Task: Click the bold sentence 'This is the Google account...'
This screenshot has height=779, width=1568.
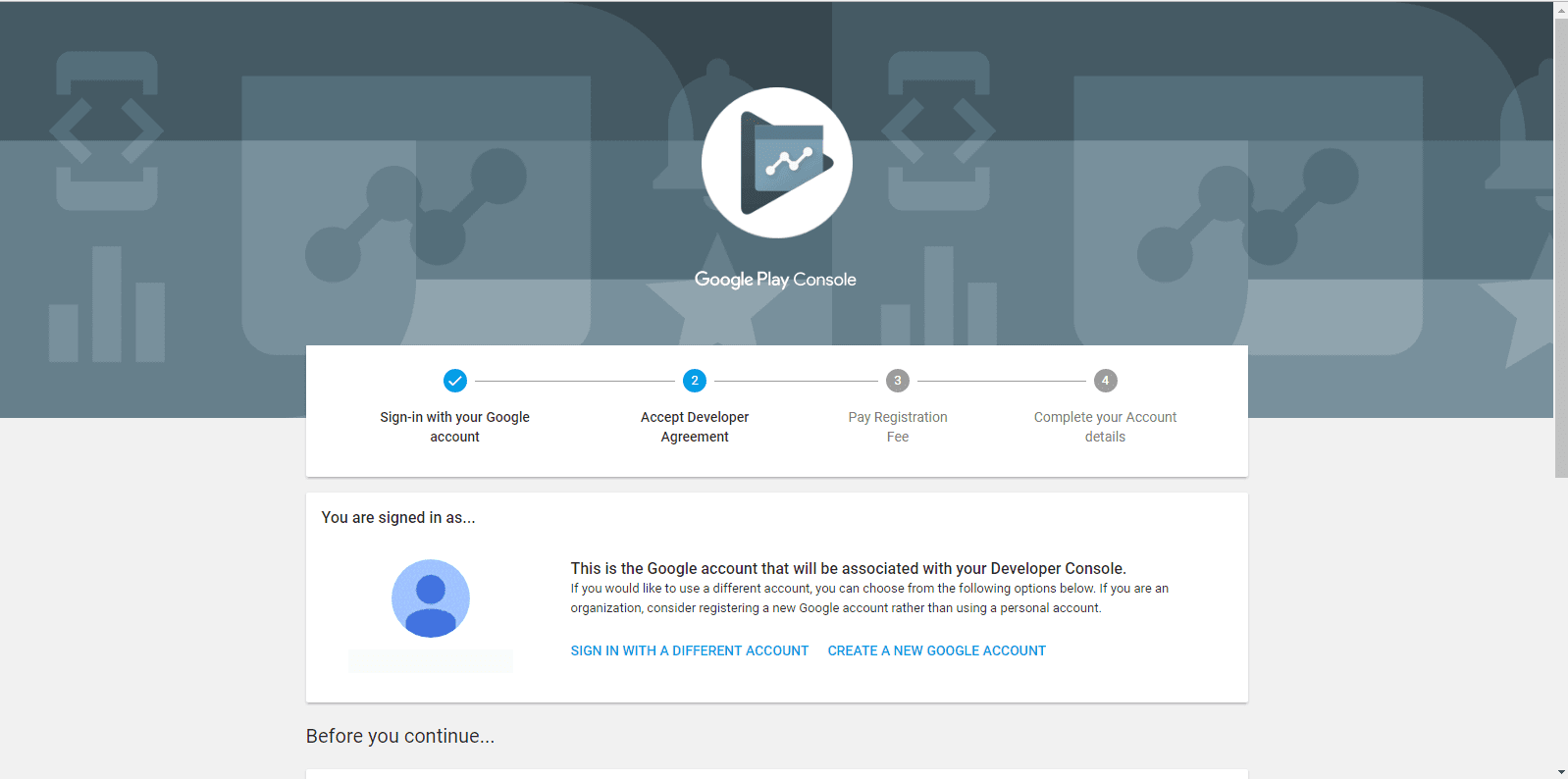Action: [849, 568]
